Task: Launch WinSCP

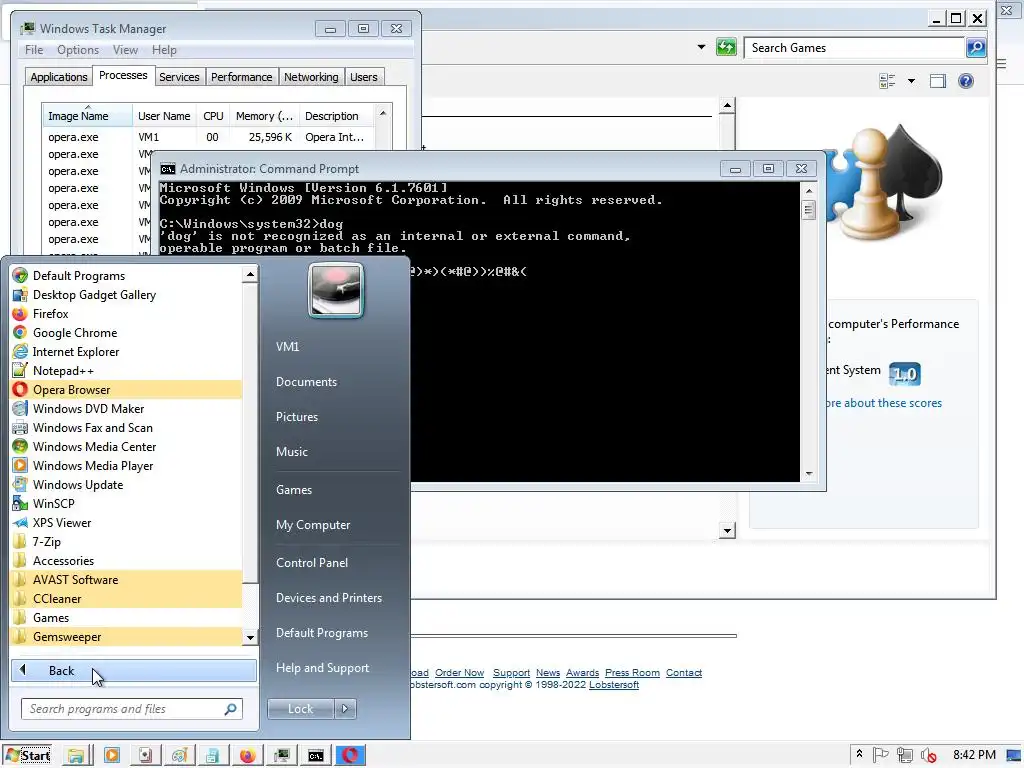Action: (x=126, y=503)
